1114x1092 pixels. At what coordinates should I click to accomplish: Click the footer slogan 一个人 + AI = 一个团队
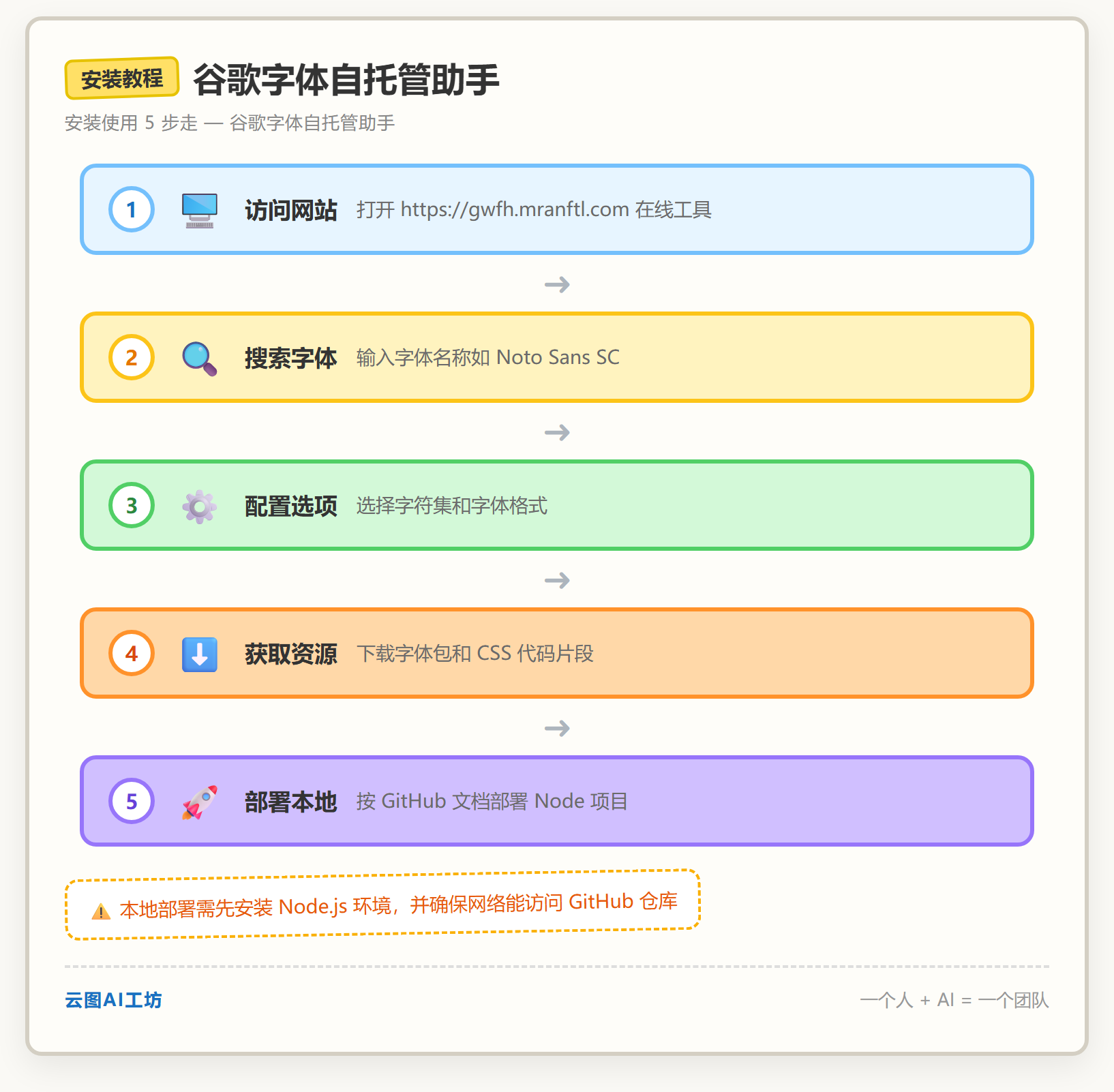[954, 1000]
